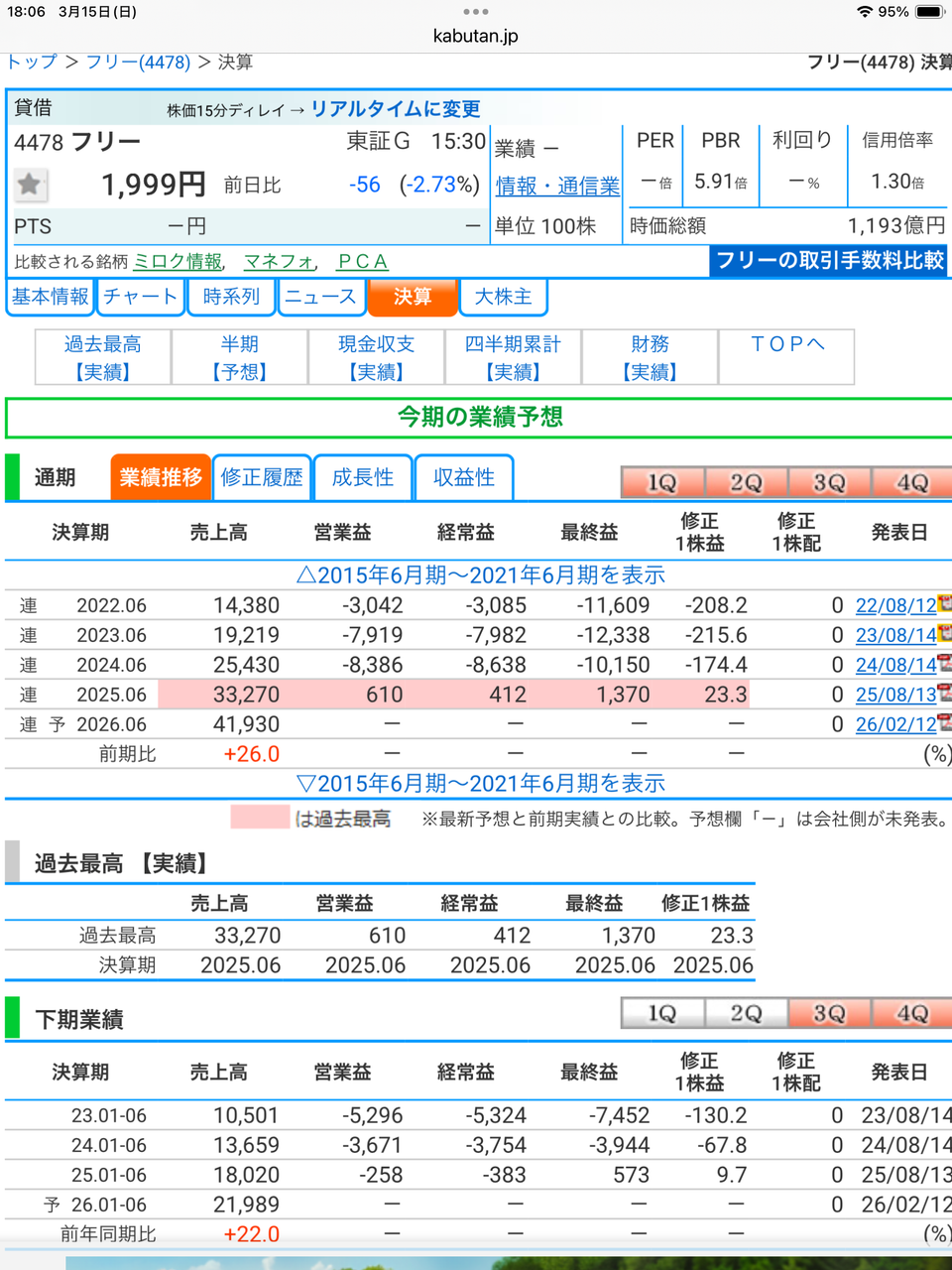Select 1Q in the 下期業績 section

pos(661,1014)
